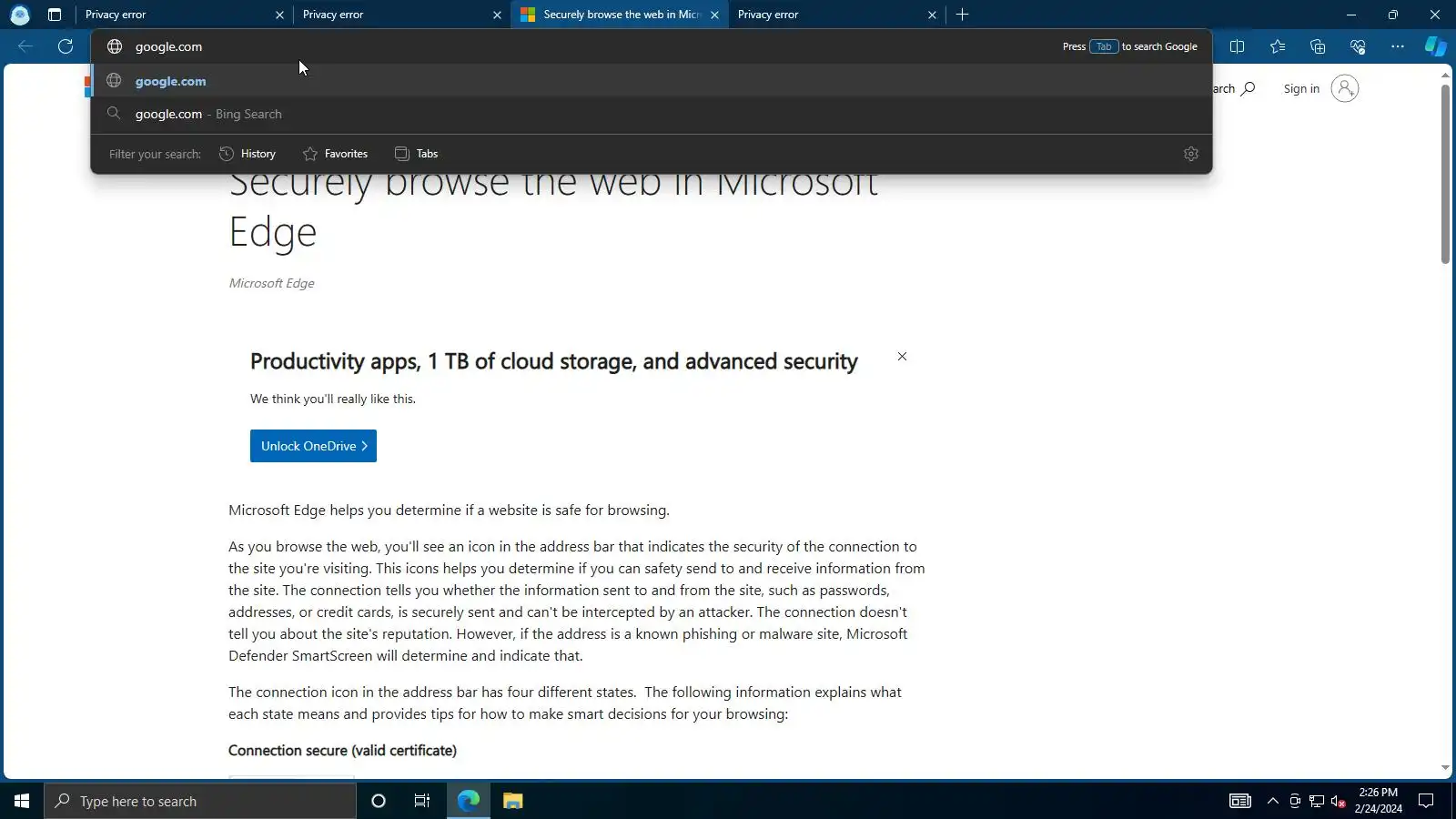
Task: Select the Securely browse the web tab
Action: point(620,15)
